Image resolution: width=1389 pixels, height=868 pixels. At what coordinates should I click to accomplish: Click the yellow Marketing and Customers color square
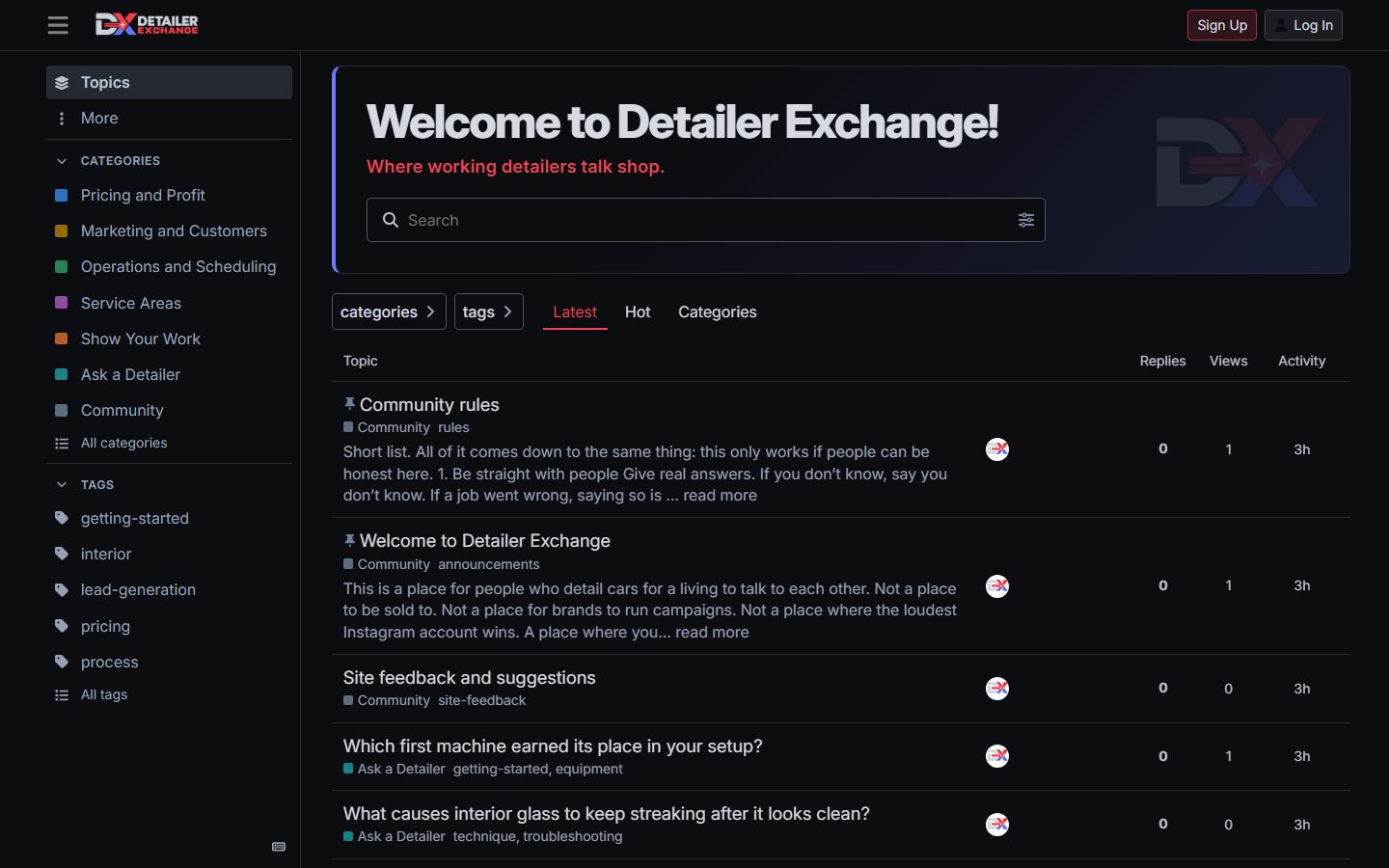click(x=62, y=231)
